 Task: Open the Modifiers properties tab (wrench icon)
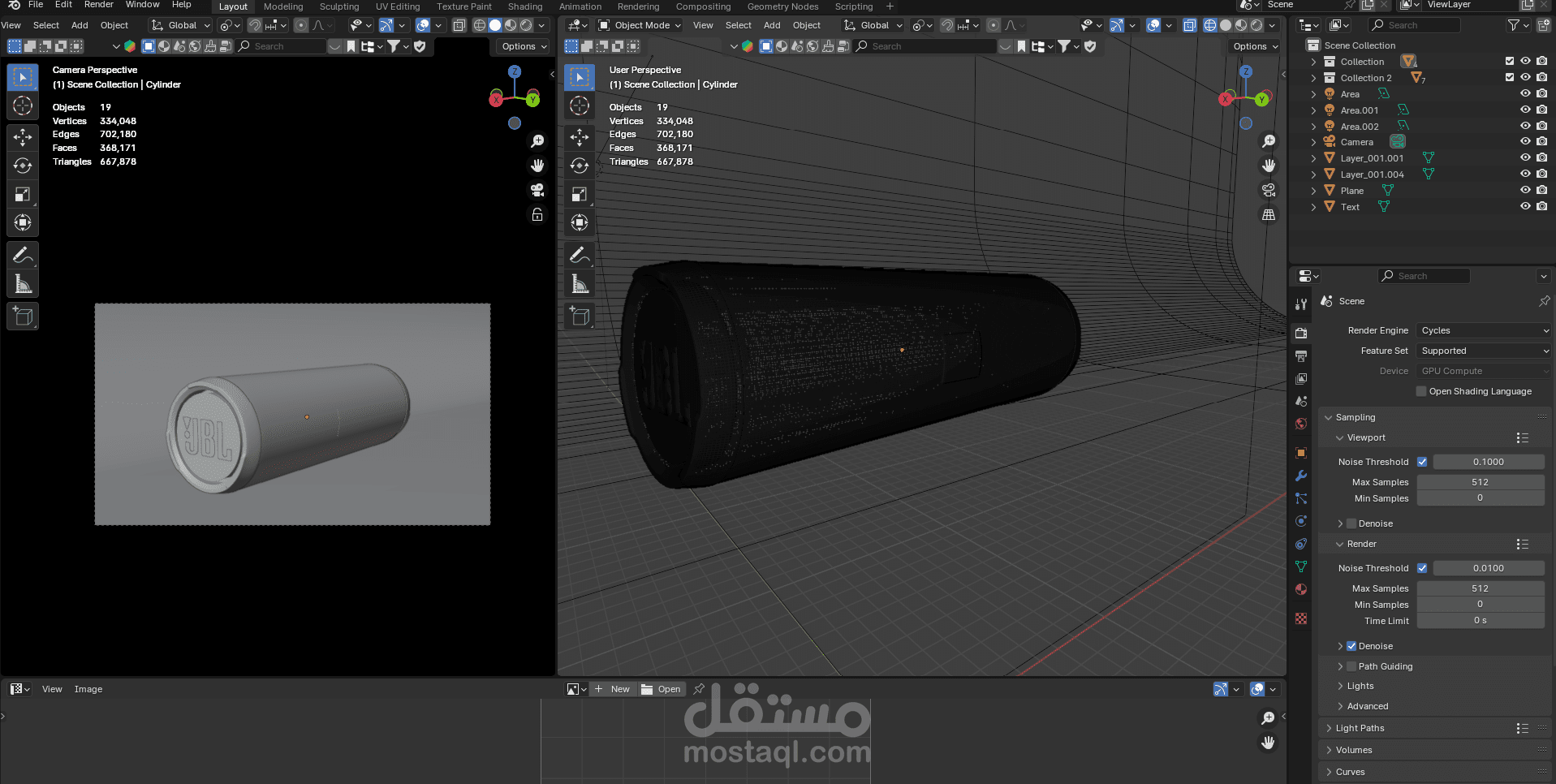(1301, 476)
